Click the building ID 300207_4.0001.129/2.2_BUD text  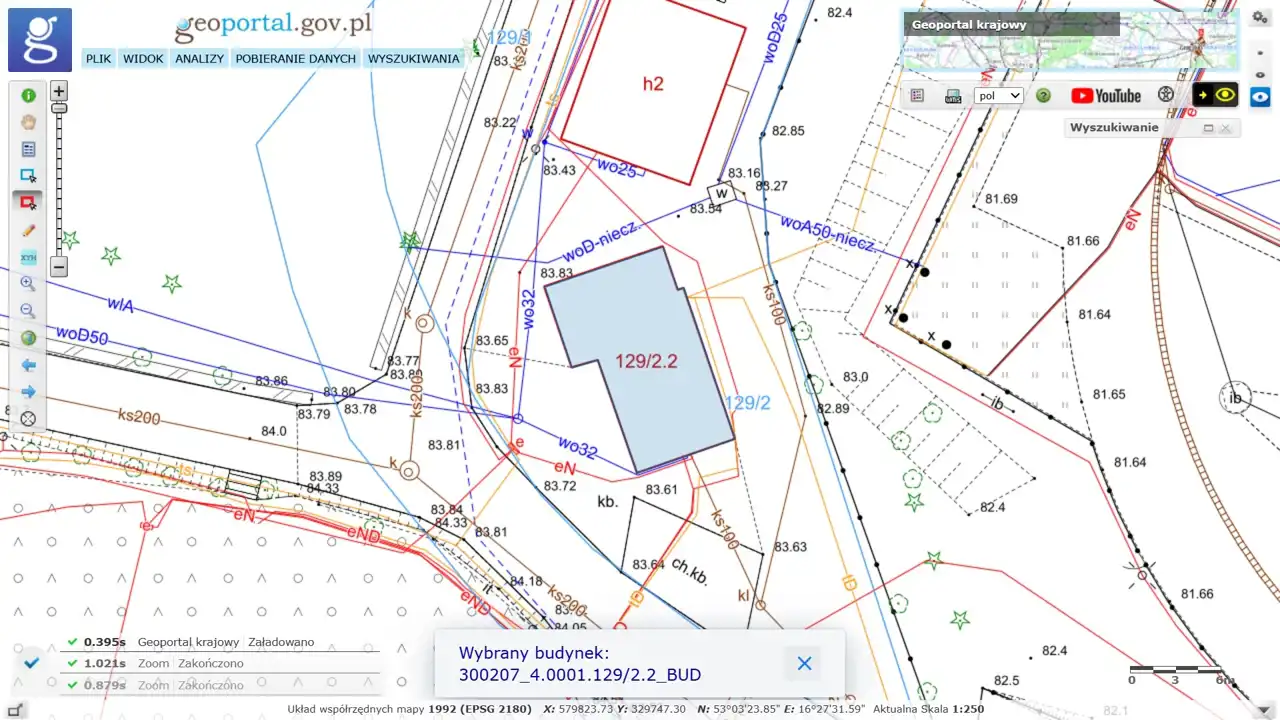coord(580,675)
